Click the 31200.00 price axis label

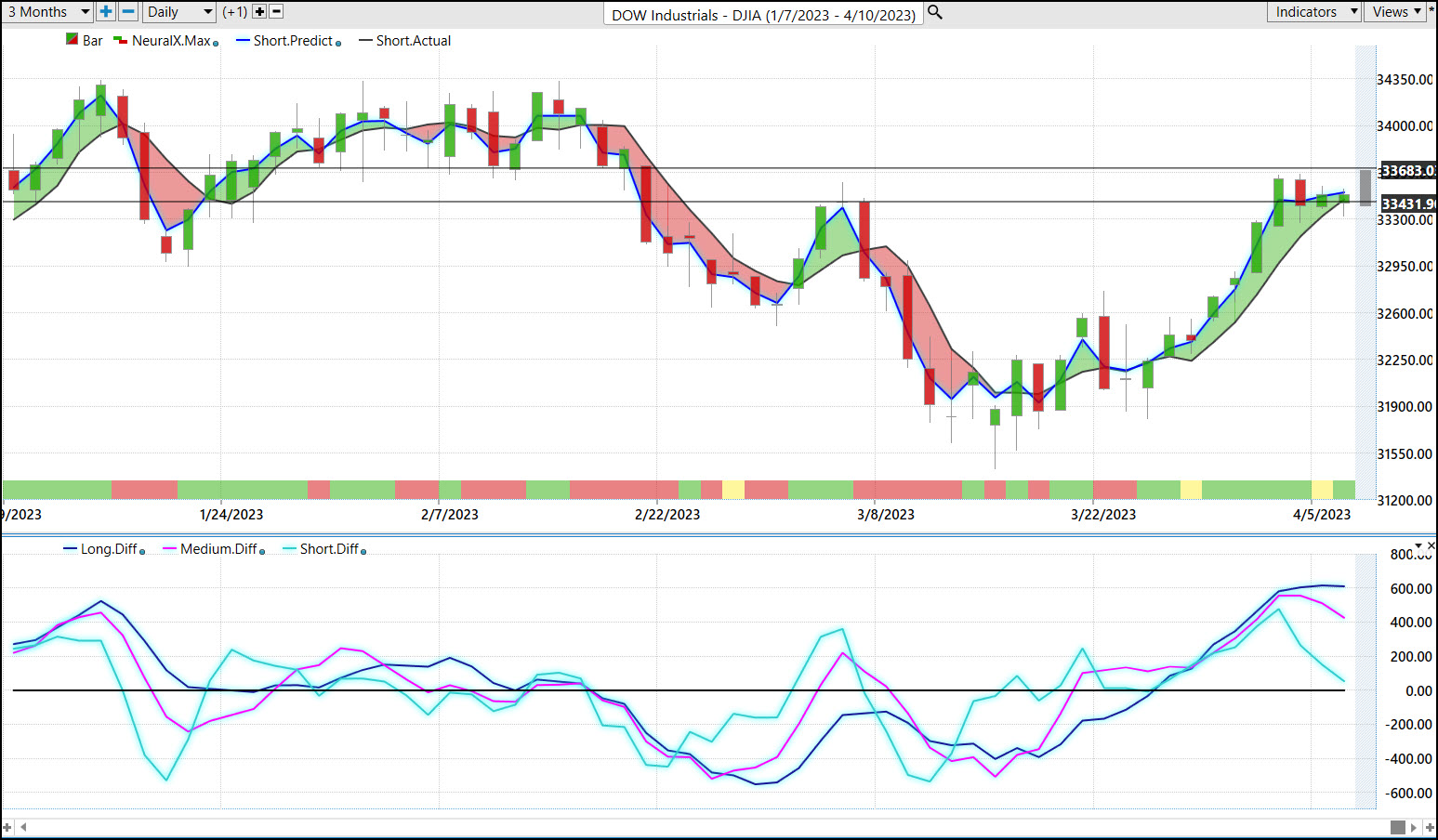tap(1405, 501)
